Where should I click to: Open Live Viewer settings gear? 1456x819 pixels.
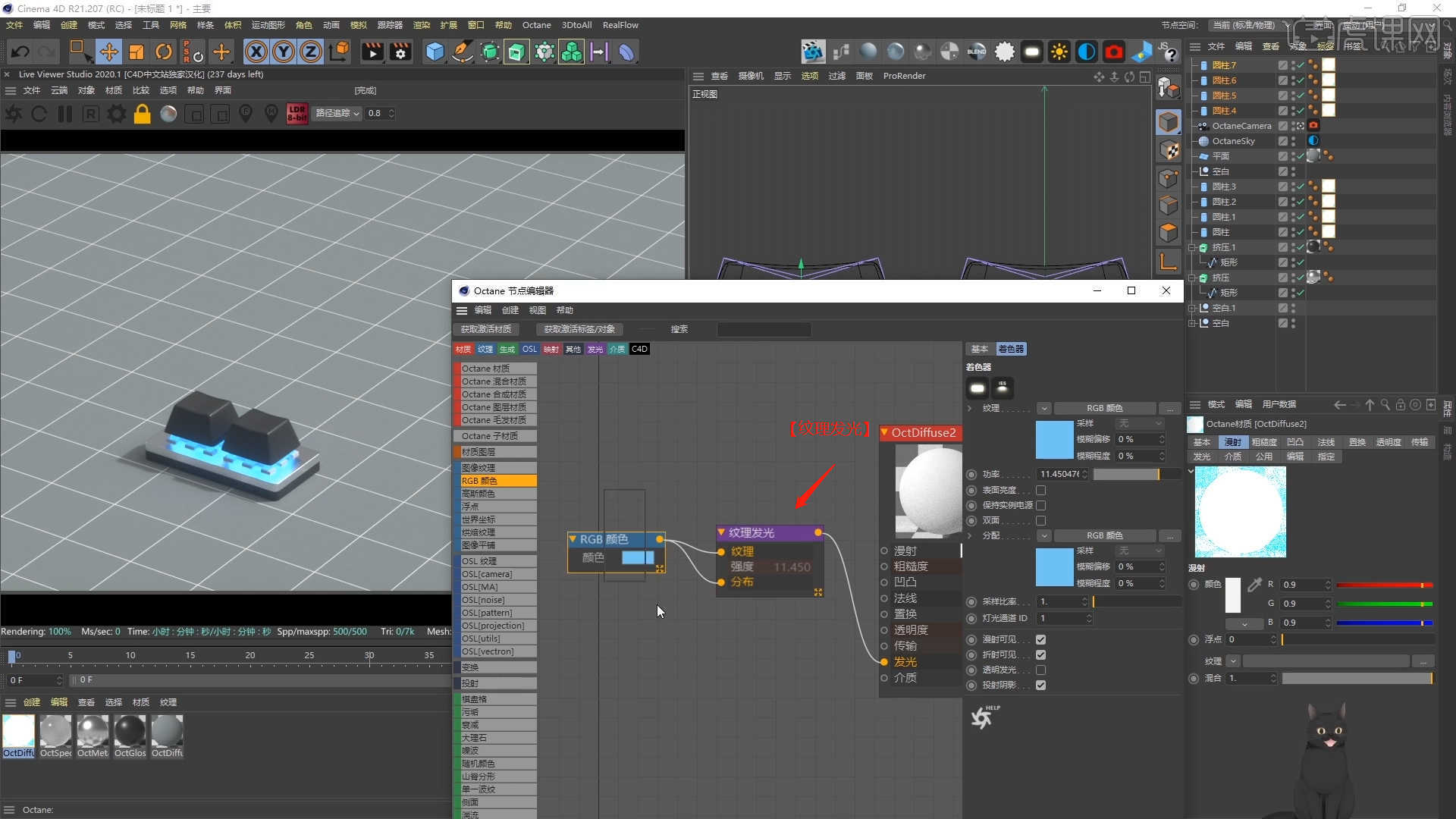tap(117, 114)
